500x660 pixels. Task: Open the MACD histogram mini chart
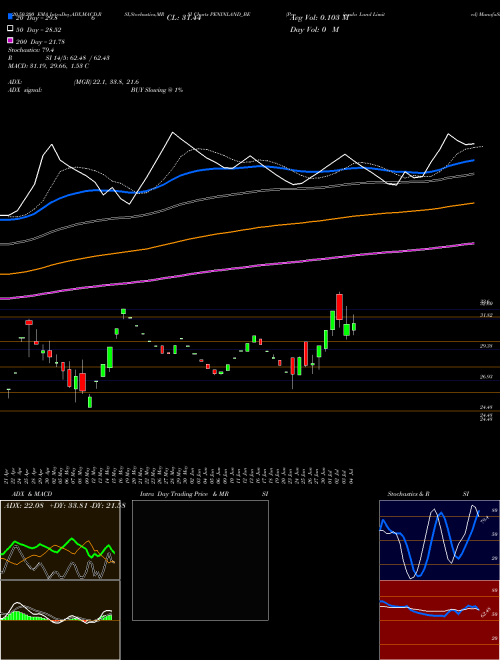click(x=60, y=620)
